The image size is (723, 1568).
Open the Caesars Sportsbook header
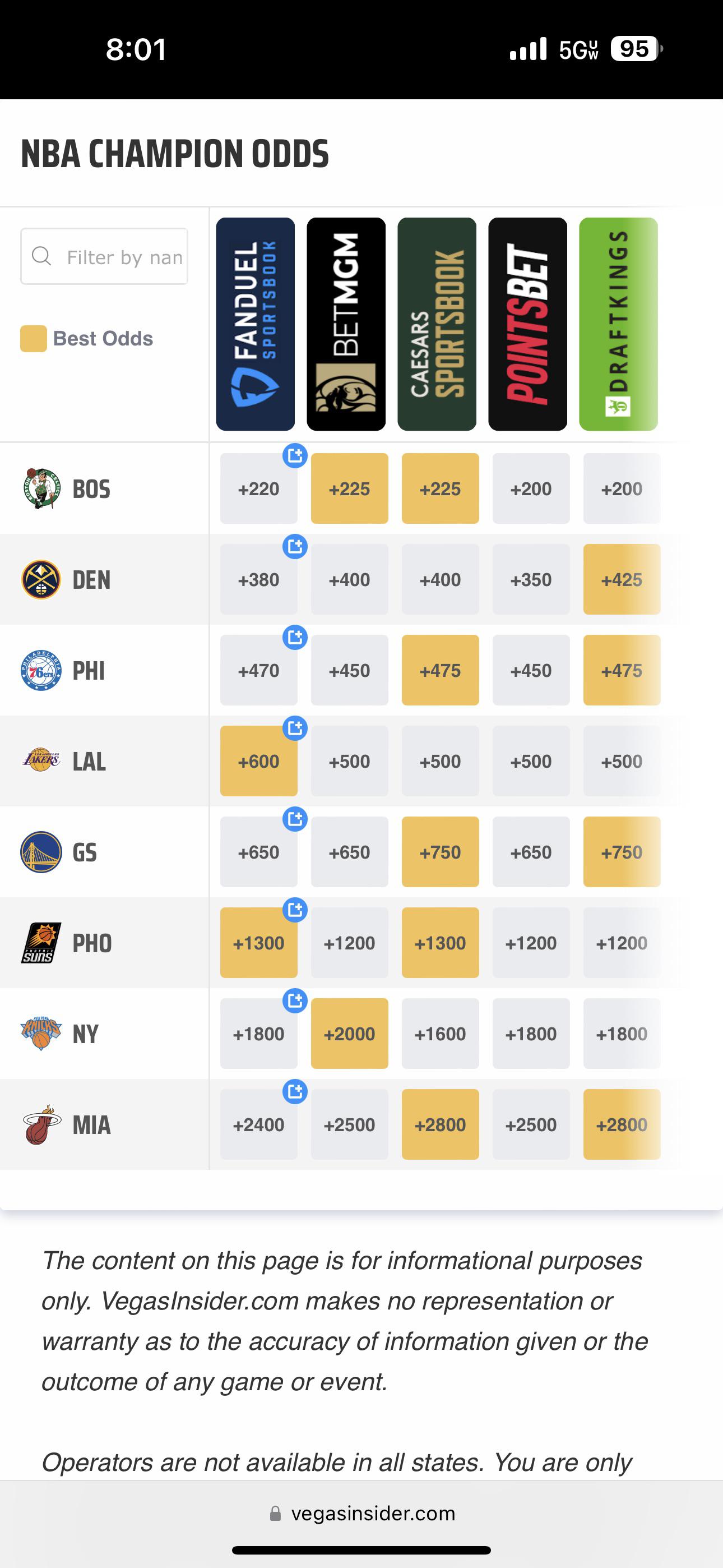[x=437, y=324]
